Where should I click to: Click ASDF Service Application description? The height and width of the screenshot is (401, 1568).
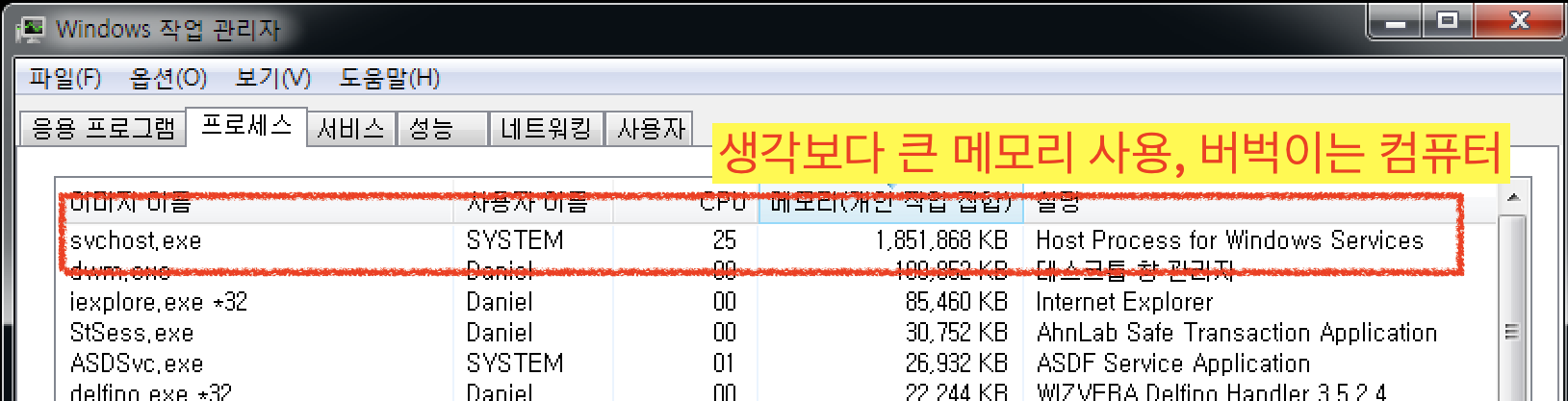[1173, 363]
